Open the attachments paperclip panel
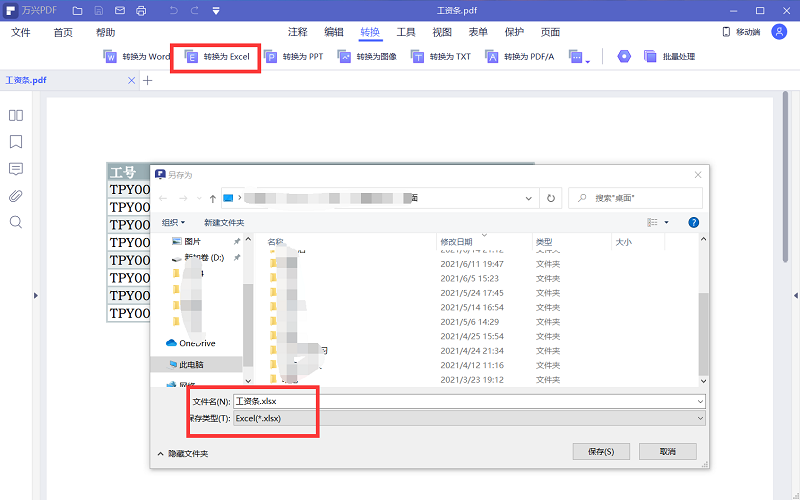 tap(16, 195)
